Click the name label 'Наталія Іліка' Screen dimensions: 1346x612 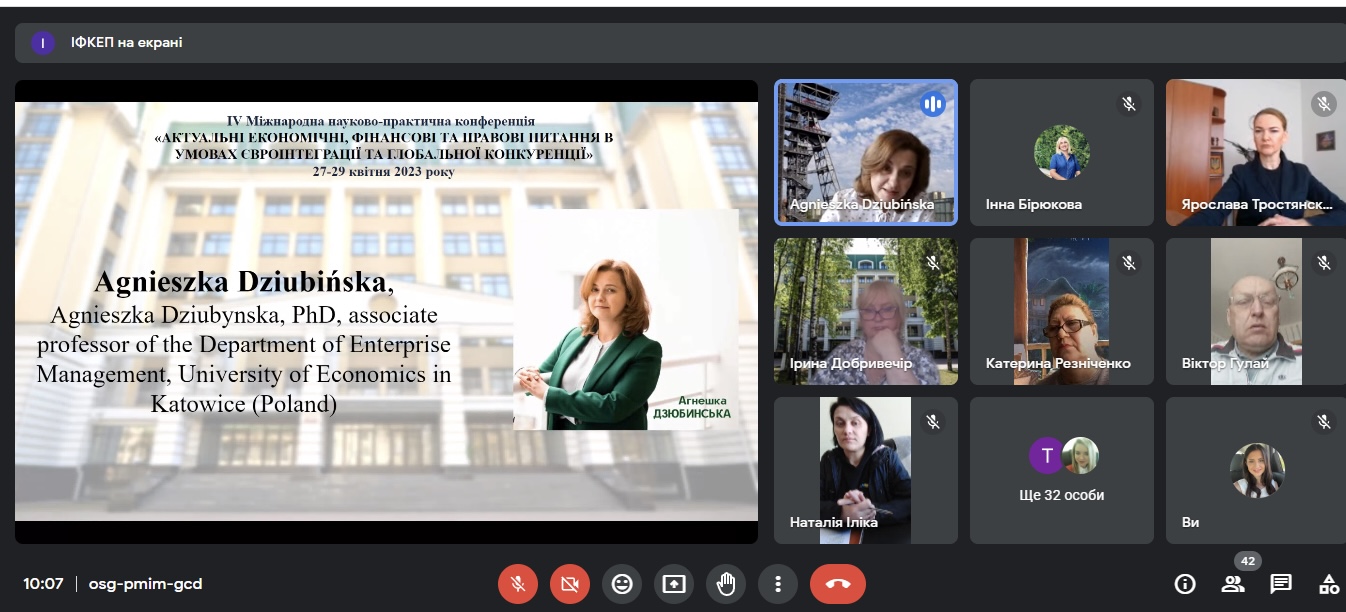[x=833, y=523]
